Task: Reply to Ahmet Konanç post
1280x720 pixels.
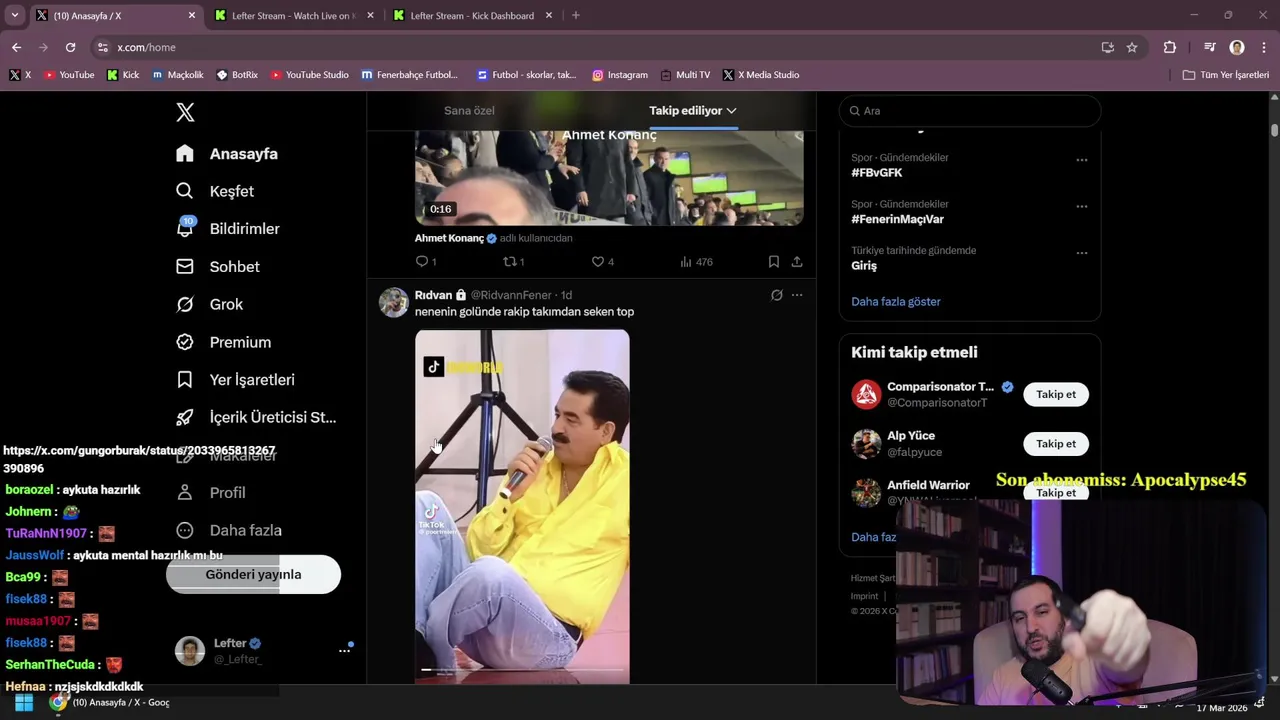Action: 426,262
